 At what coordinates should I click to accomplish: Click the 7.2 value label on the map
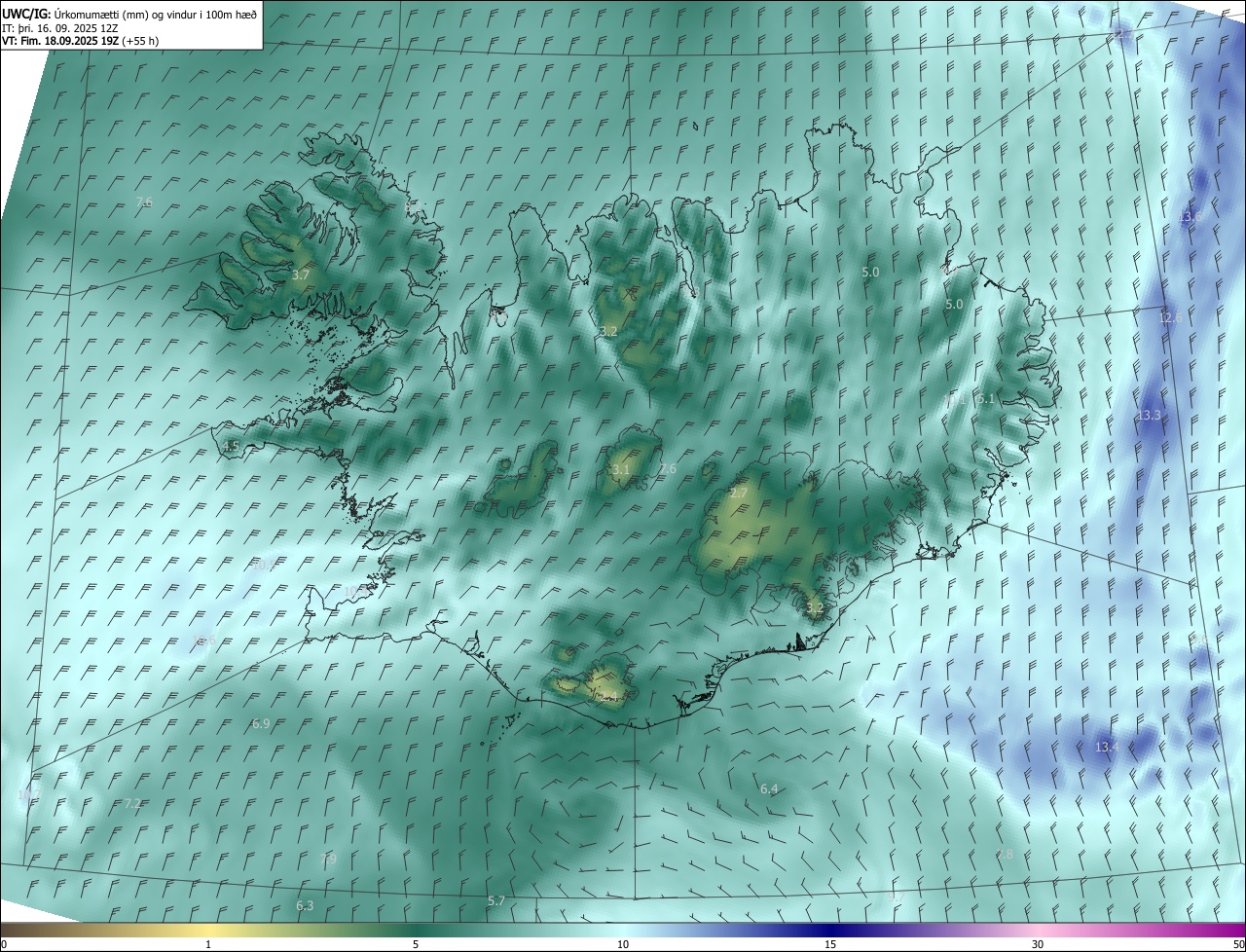[x=133, y=803]
